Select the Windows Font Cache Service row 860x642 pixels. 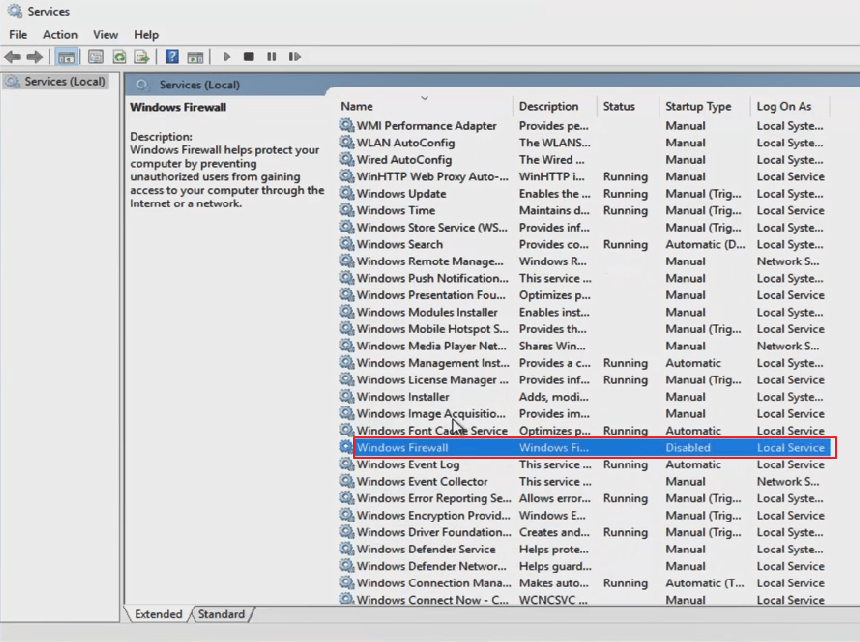pos(584,430)
